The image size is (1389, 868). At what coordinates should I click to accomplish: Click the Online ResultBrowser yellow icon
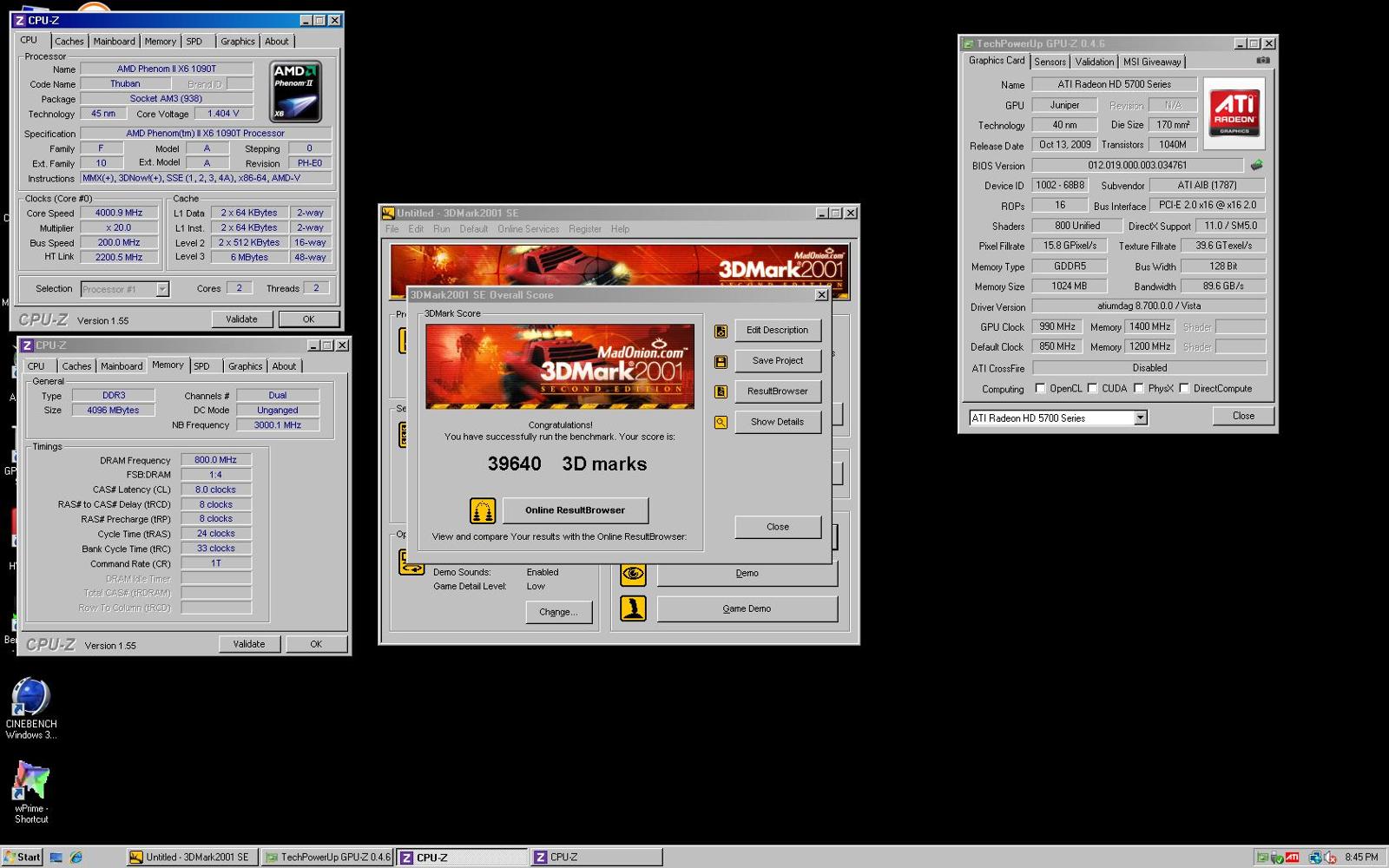pyautogui.click(x=483, y=510)
